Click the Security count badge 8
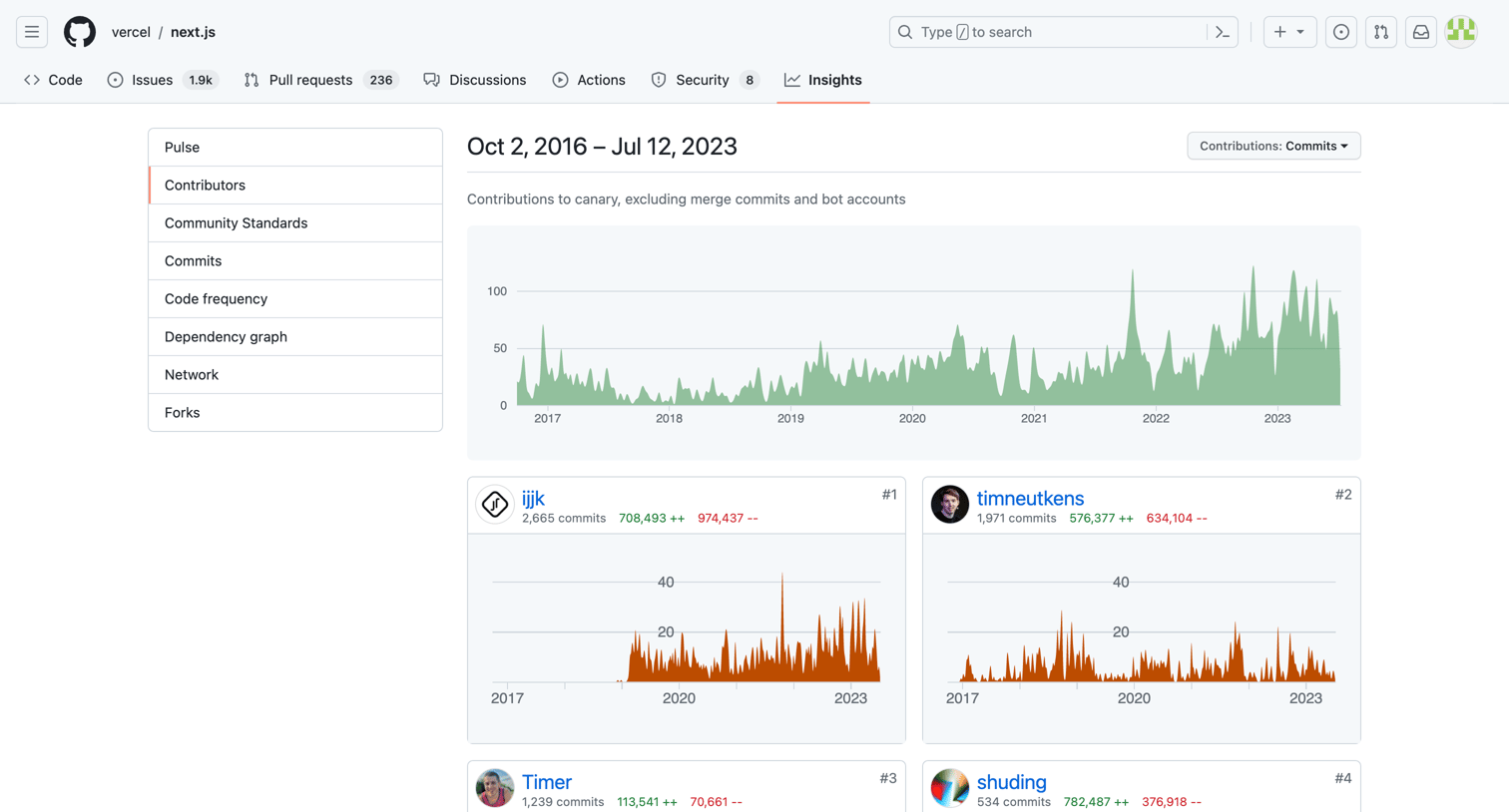This screenshot has width=1509, height=812. (x=750, y=80)
